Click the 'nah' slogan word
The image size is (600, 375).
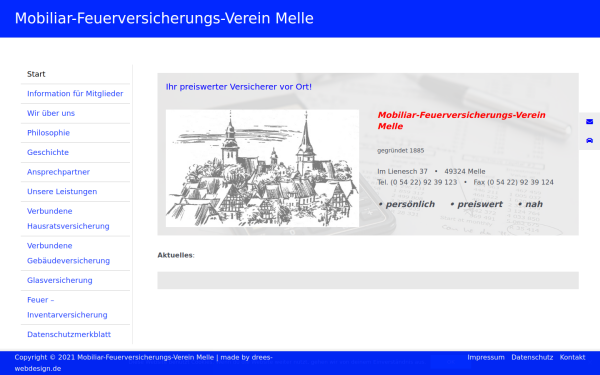tap(534, 204)
